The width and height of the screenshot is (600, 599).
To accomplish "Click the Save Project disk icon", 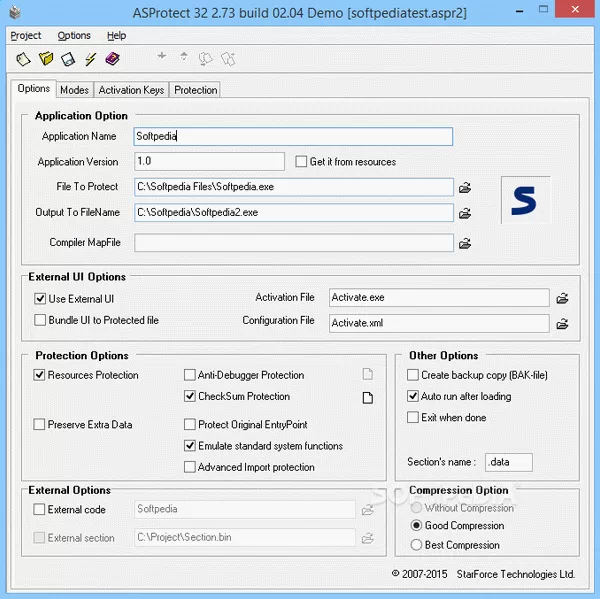I will click(x=68, y=59).
